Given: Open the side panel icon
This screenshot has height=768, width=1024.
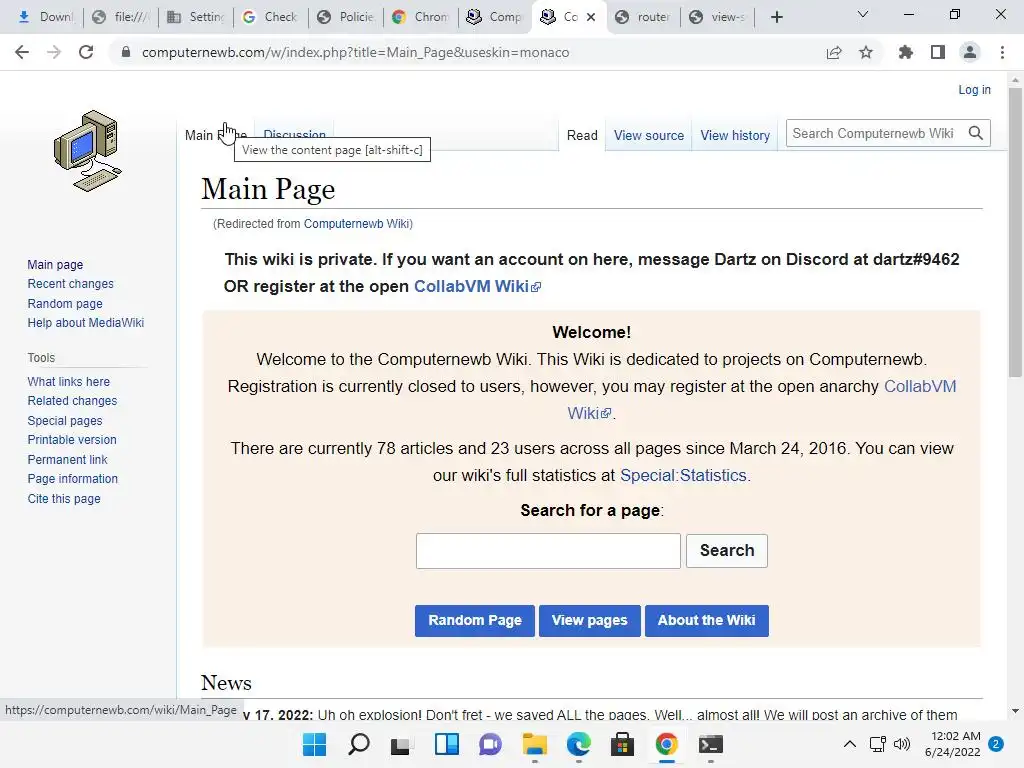Looking at the screenshot, I should coord(938,52).
